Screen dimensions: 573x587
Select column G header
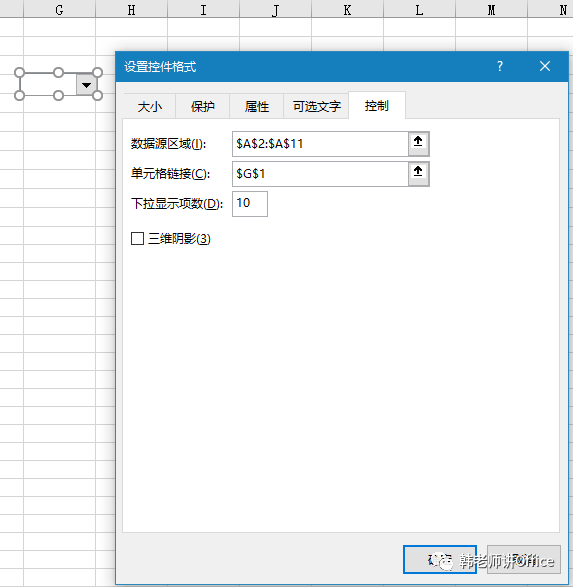60,10
